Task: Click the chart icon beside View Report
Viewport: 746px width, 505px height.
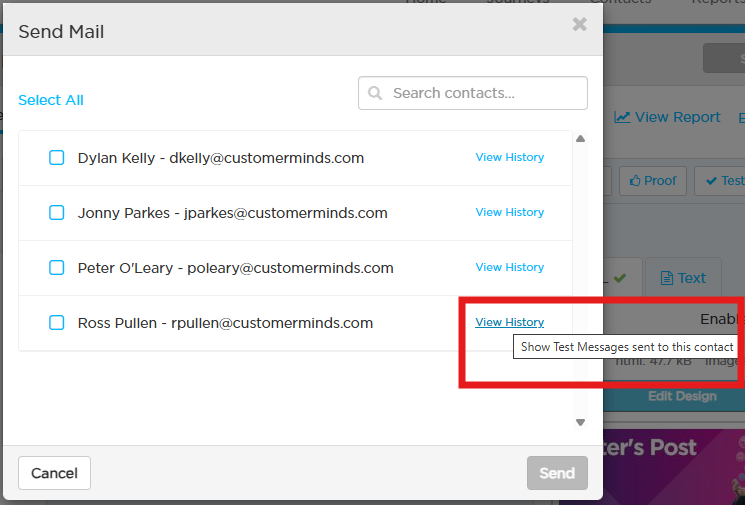Action: pos(622,117)
